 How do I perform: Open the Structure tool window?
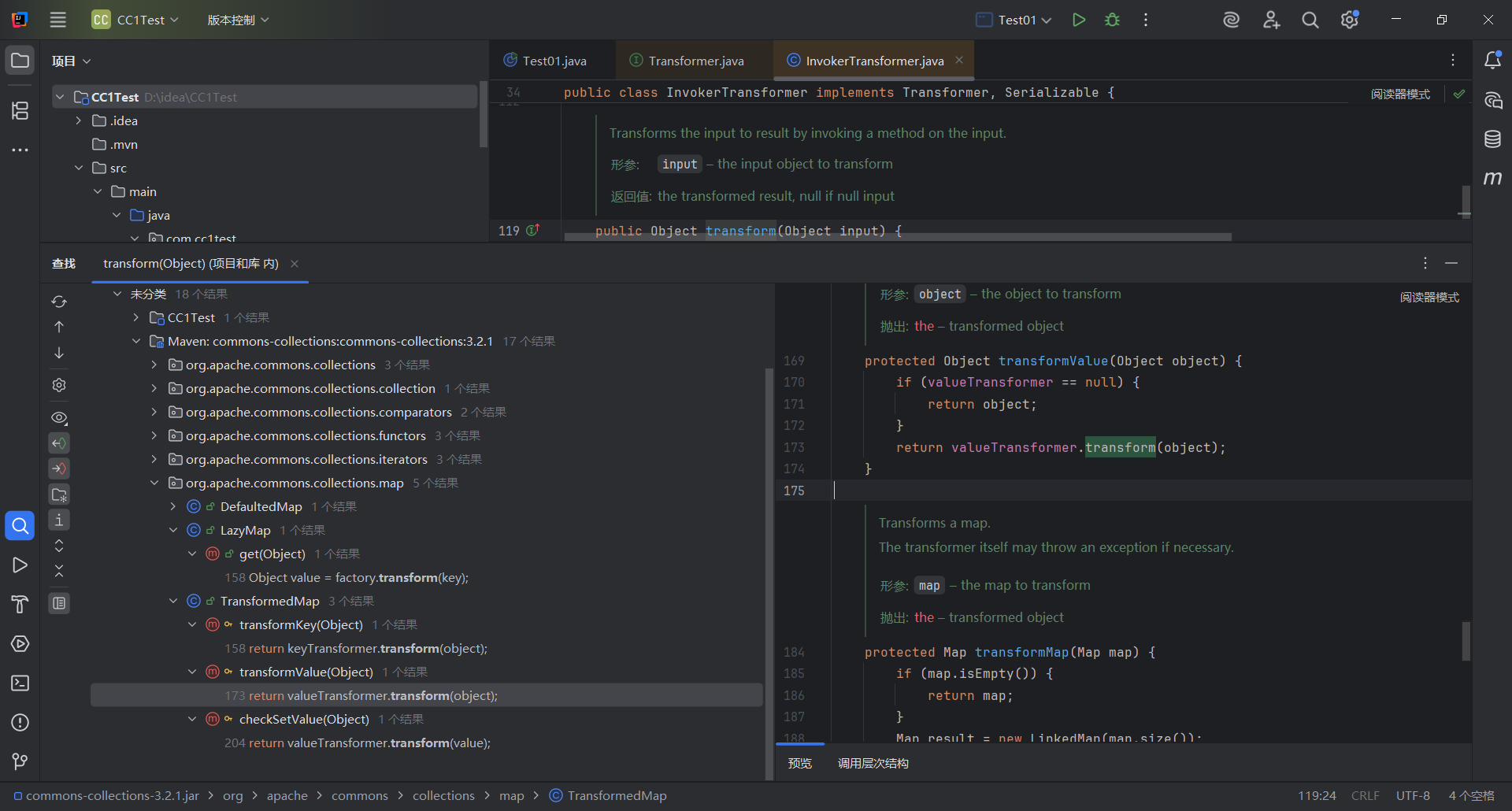click(x=20, y=110)
